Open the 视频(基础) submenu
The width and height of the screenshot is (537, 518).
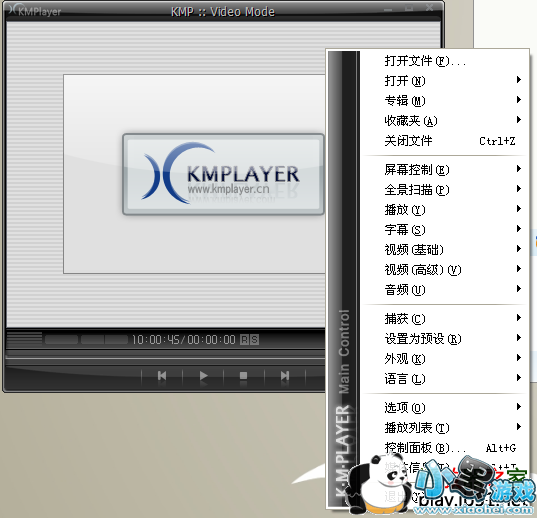(444, 250)
